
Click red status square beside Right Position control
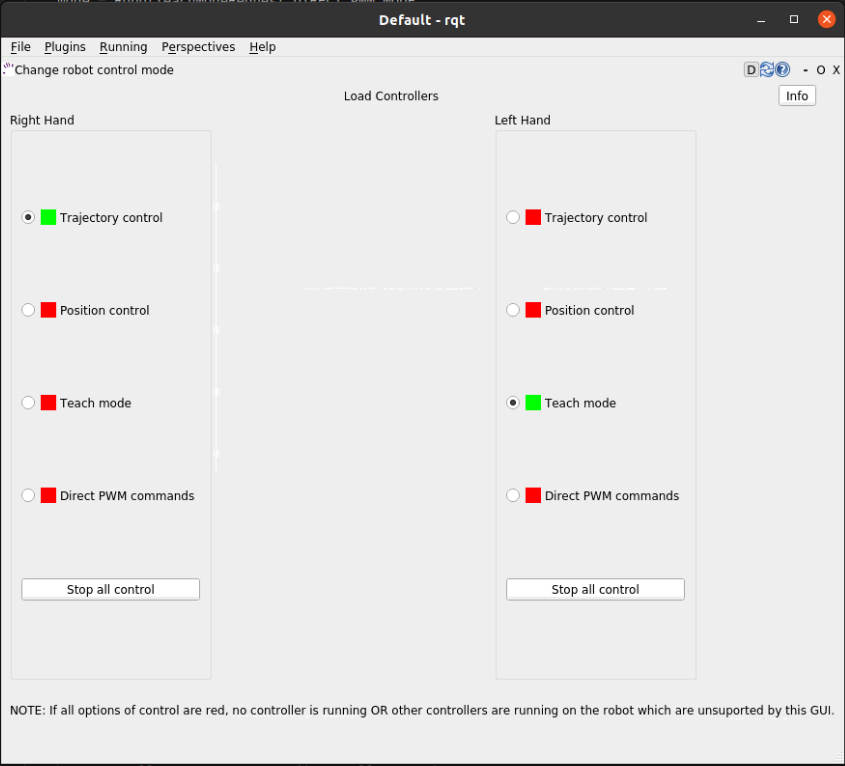pos(49,310)
